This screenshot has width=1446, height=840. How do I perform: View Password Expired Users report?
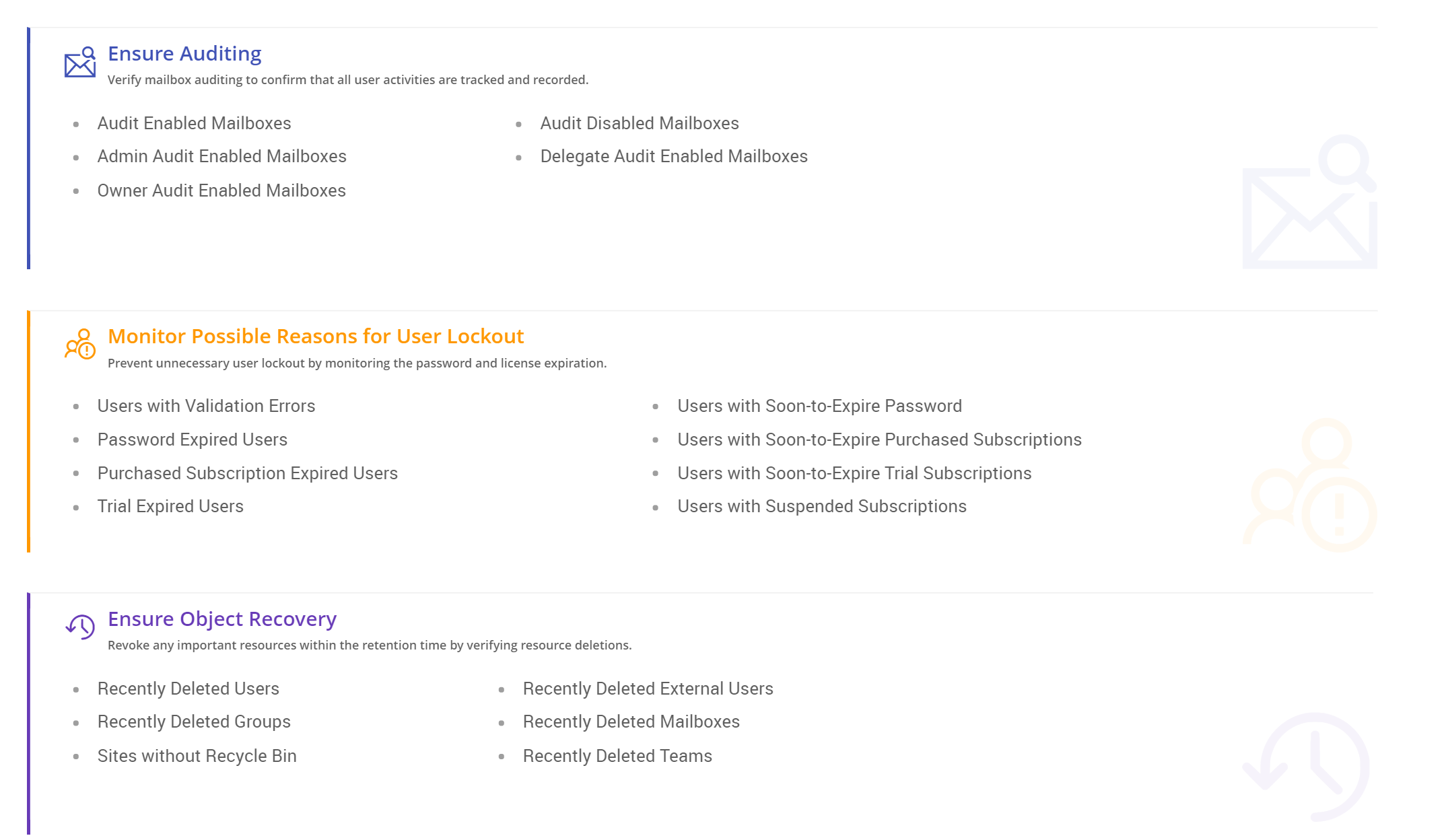[193, 440]
